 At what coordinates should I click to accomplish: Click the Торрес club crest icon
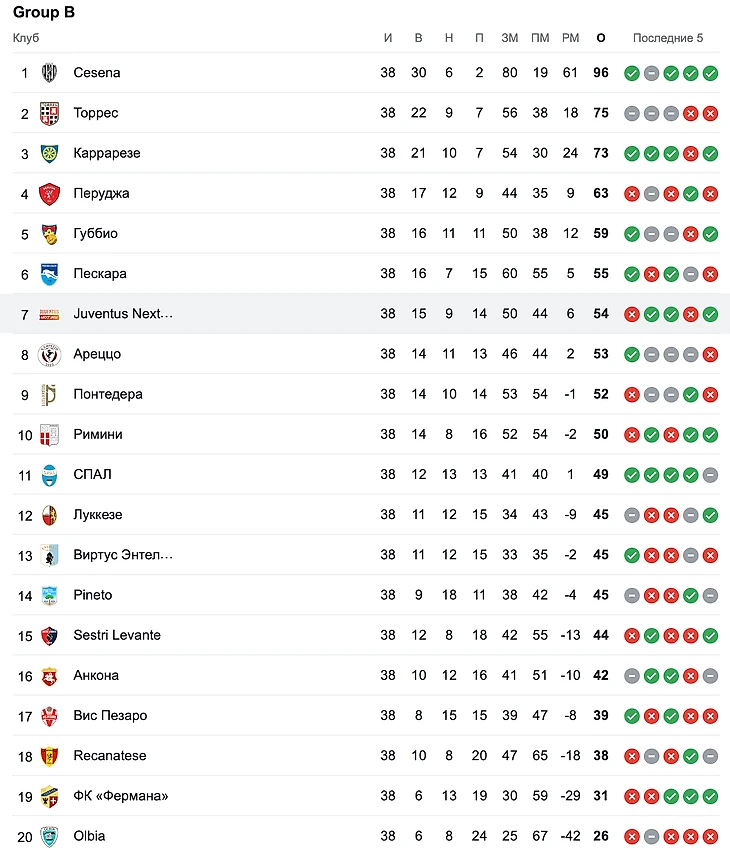pyautogui.click(x=49, y=113)
